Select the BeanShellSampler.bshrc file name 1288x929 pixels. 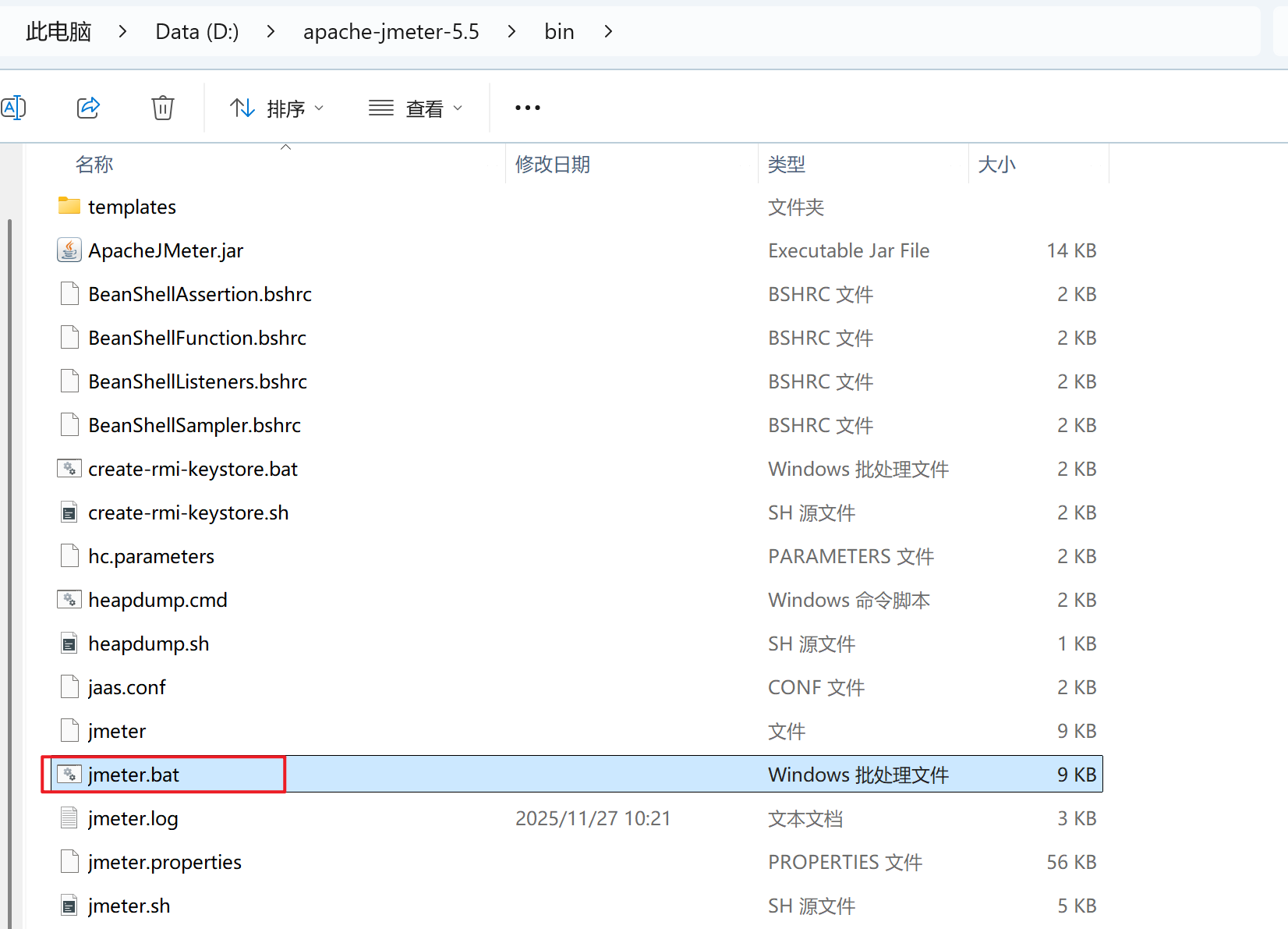click(x=195, y=425)
